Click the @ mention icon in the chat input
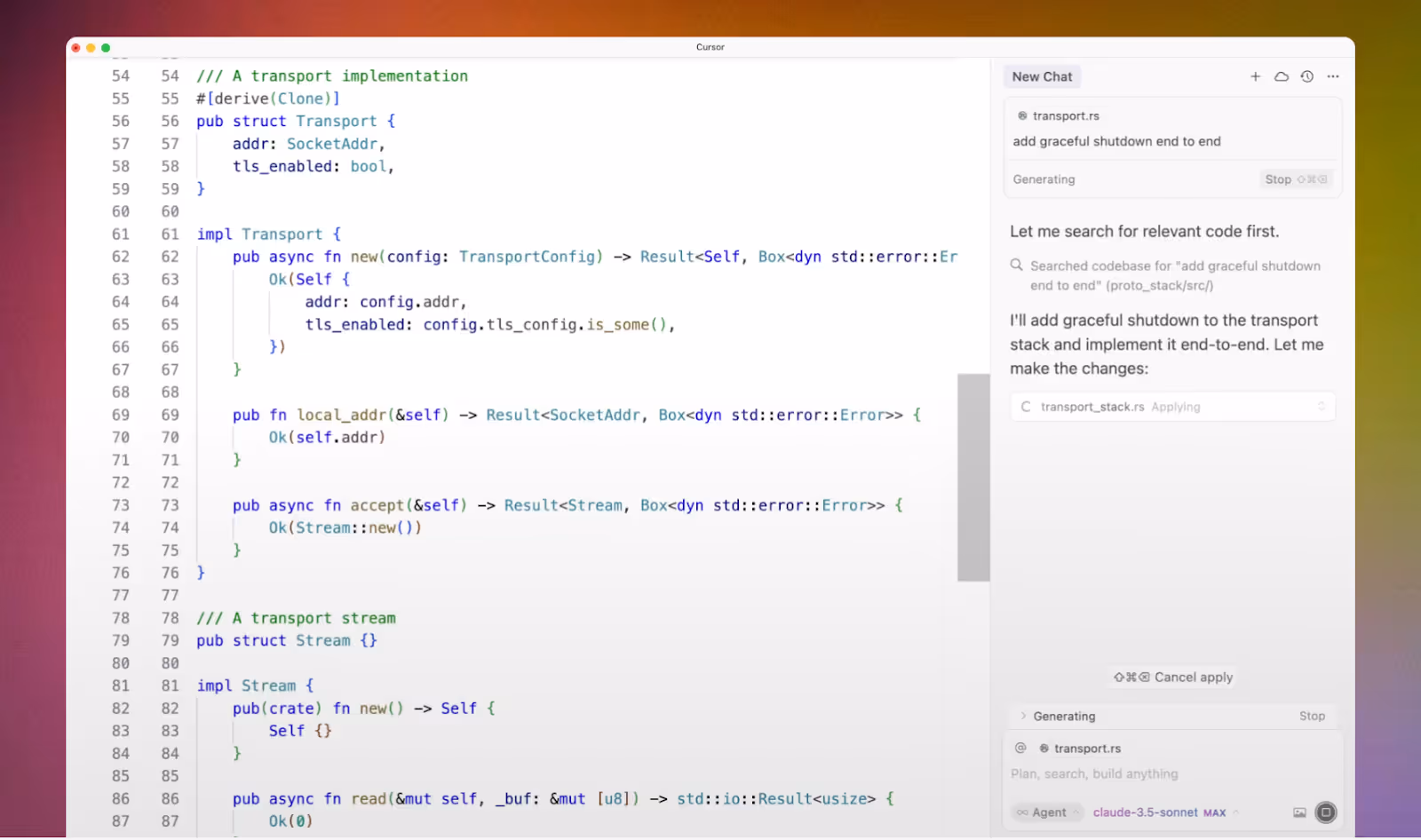 pyautogui.click(x=1021, y=749)
